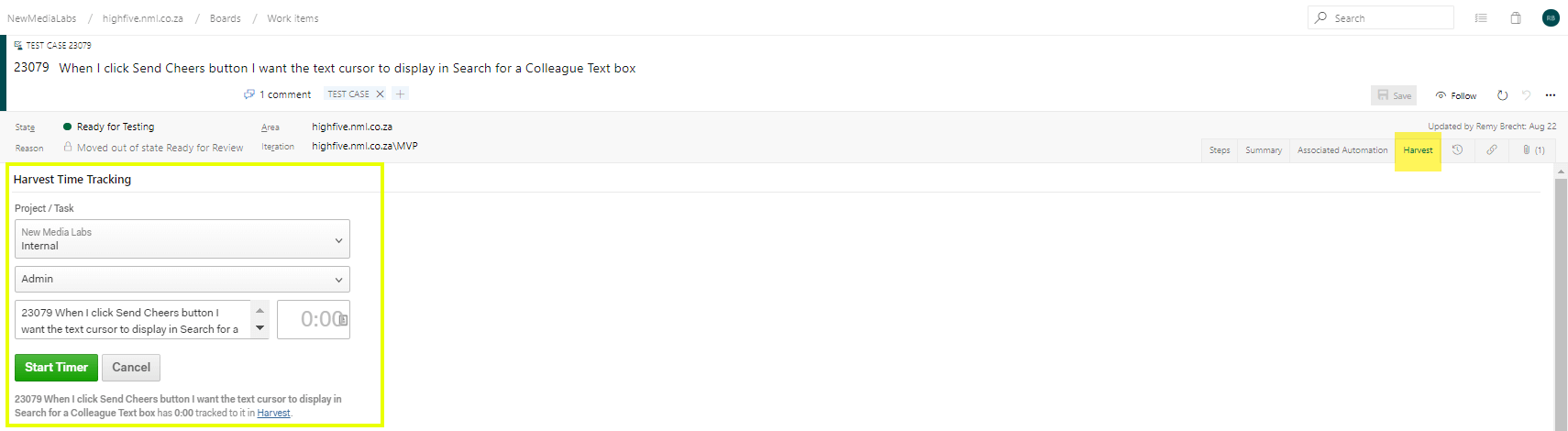This screenshot has height=431, width=1568.
Task: Open the more actions ellipsis menu
Action: coord(1551,95)
